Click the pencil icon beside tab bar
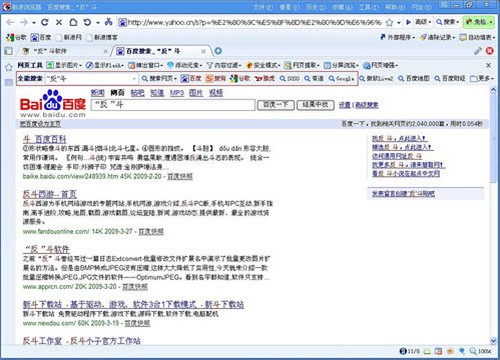 tap(478, 51)
